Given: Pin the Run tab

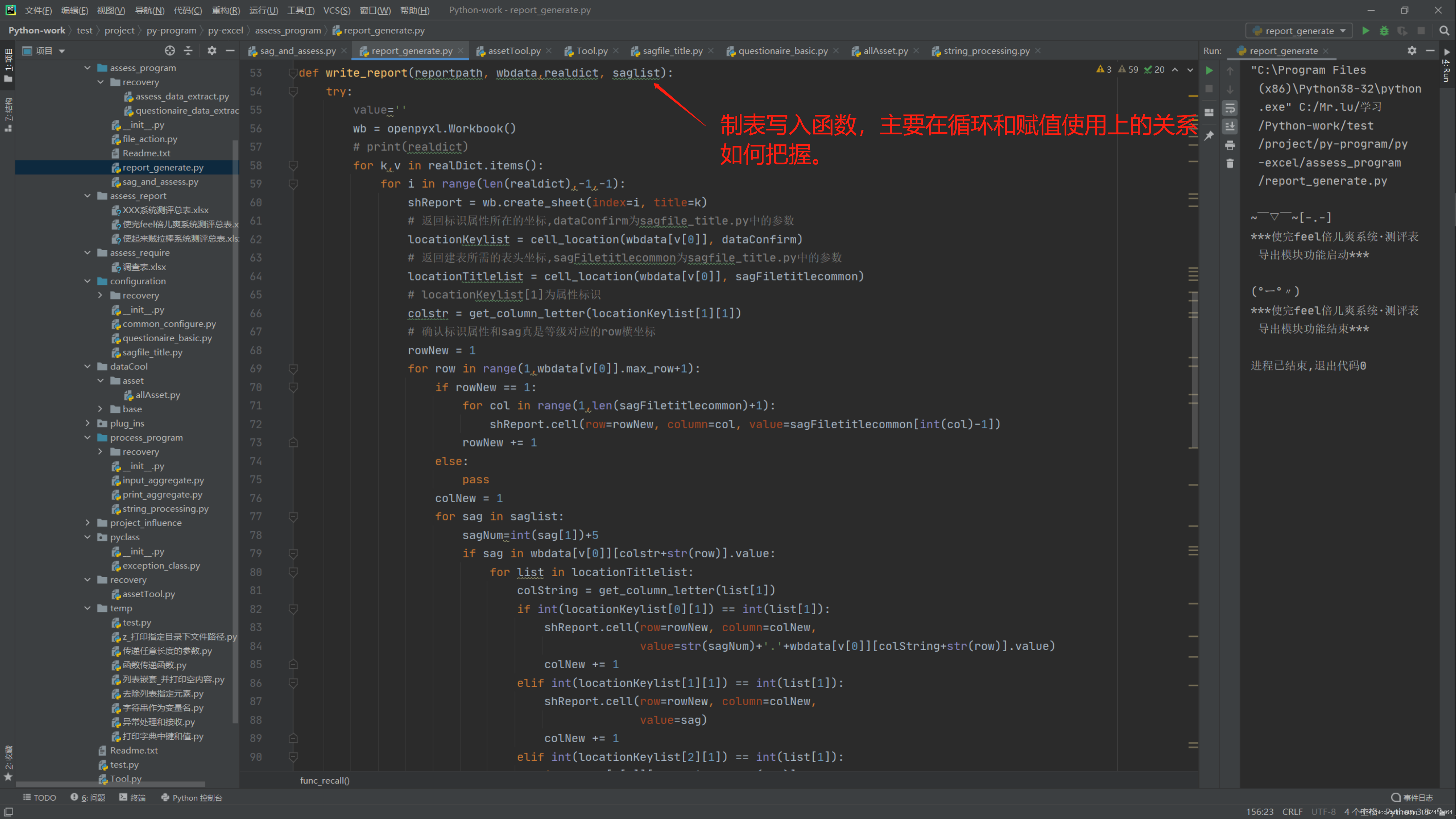Looking at the screenshot, I should tap(1209, 136).
